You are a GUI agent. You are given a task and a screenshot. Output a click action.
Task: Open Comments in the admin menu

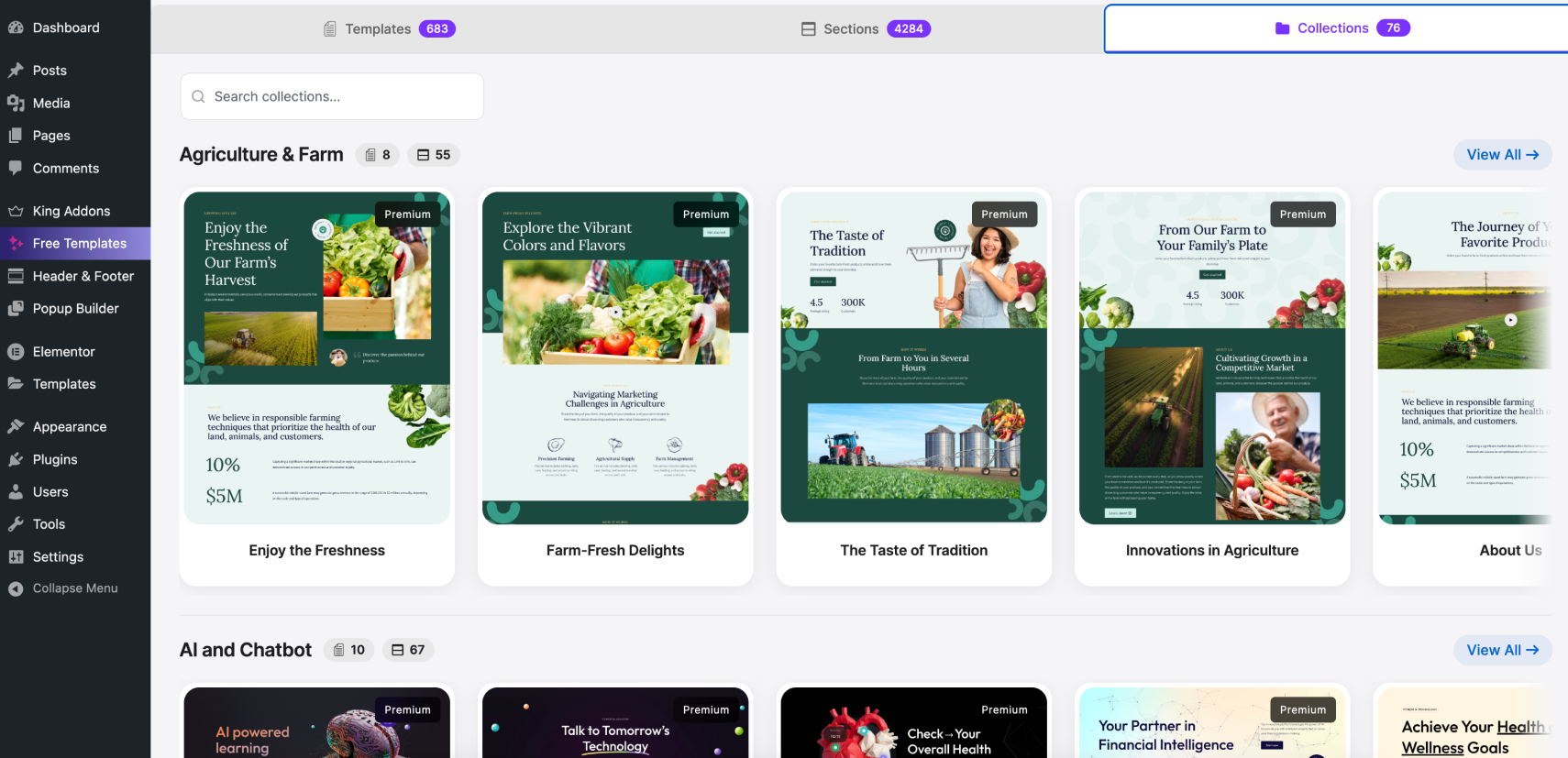tap(75, 168)
